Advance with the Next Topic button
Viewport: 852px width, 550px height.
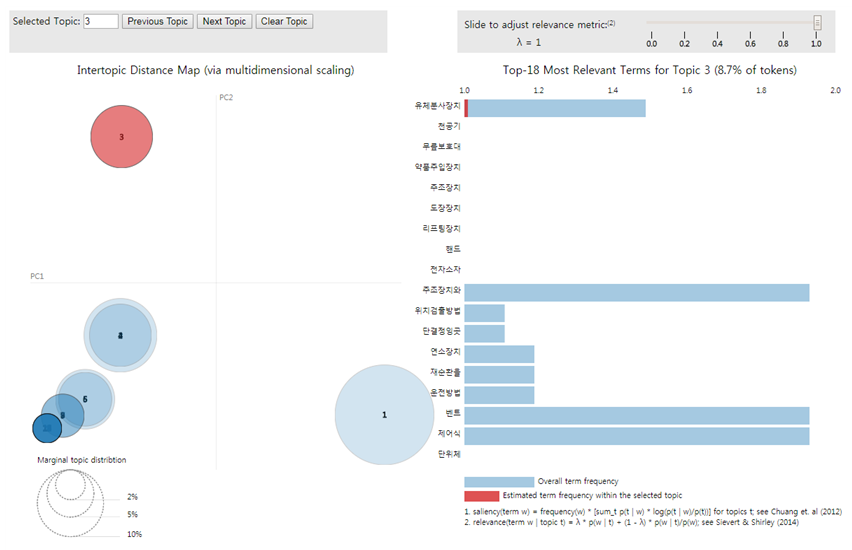(224, 21)
